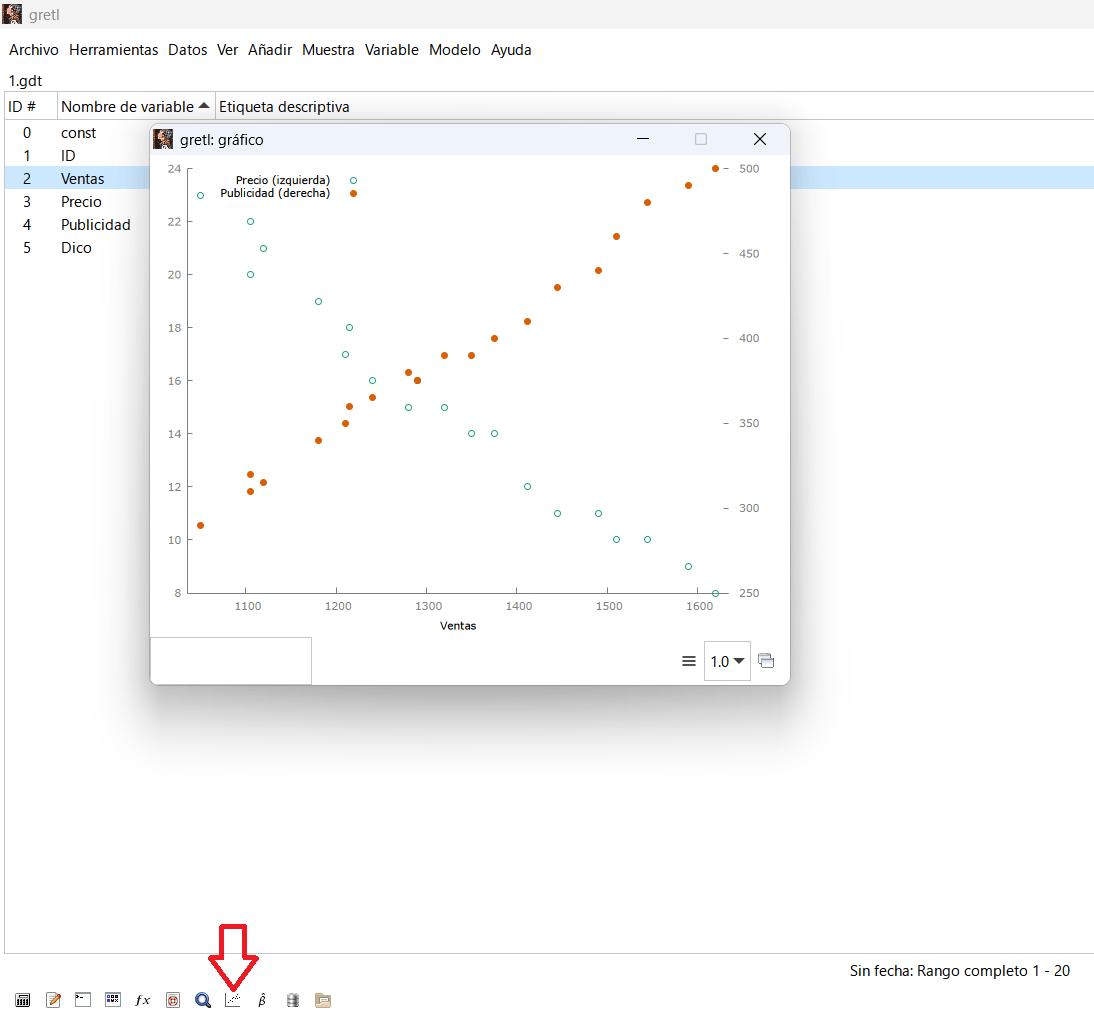Open the Modelo menu

454,50
